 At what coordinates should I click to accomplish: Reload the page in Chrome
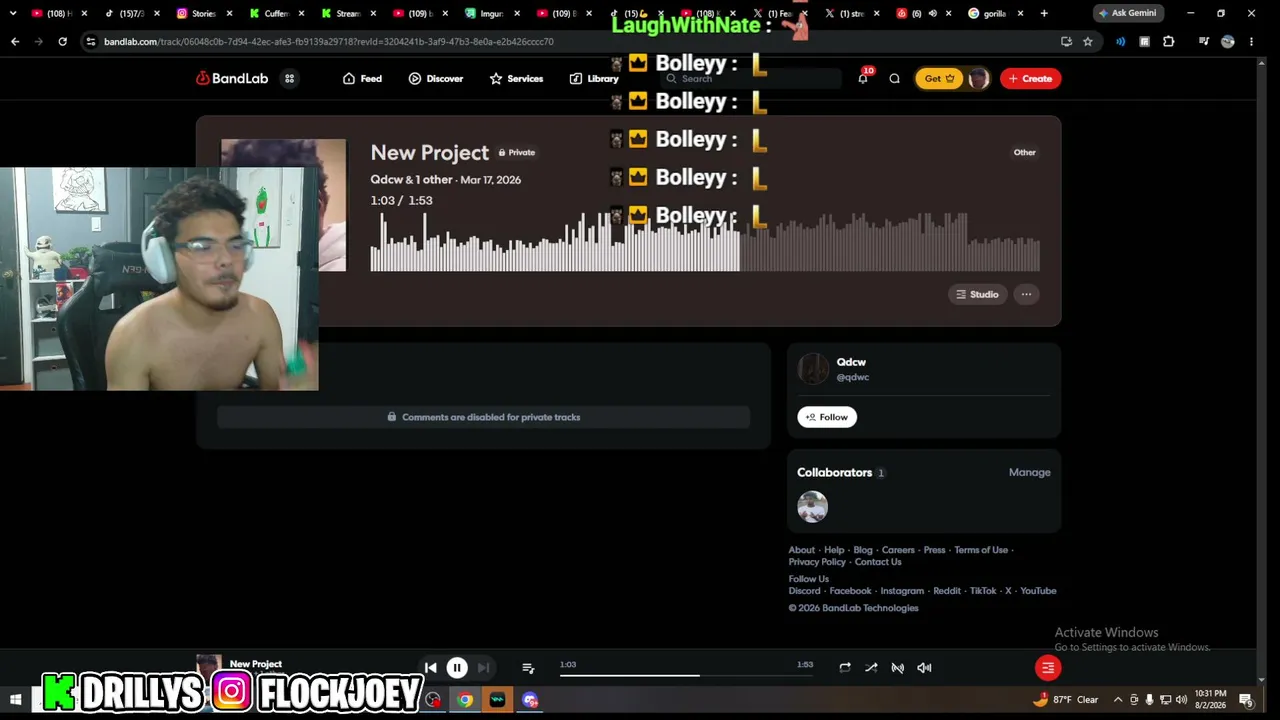(x=62, y=41)
